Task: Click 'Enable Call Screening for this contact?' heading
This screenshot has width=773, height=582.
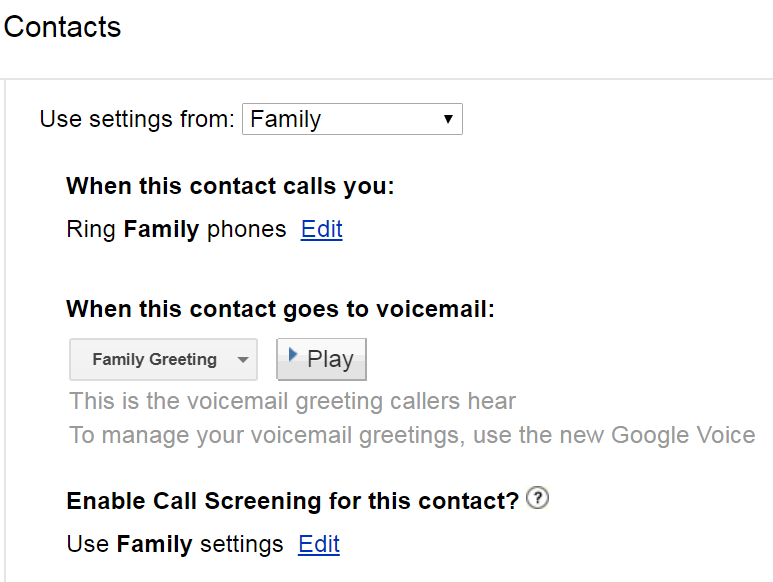Action: pyautogui.click(x=293, y=501)
